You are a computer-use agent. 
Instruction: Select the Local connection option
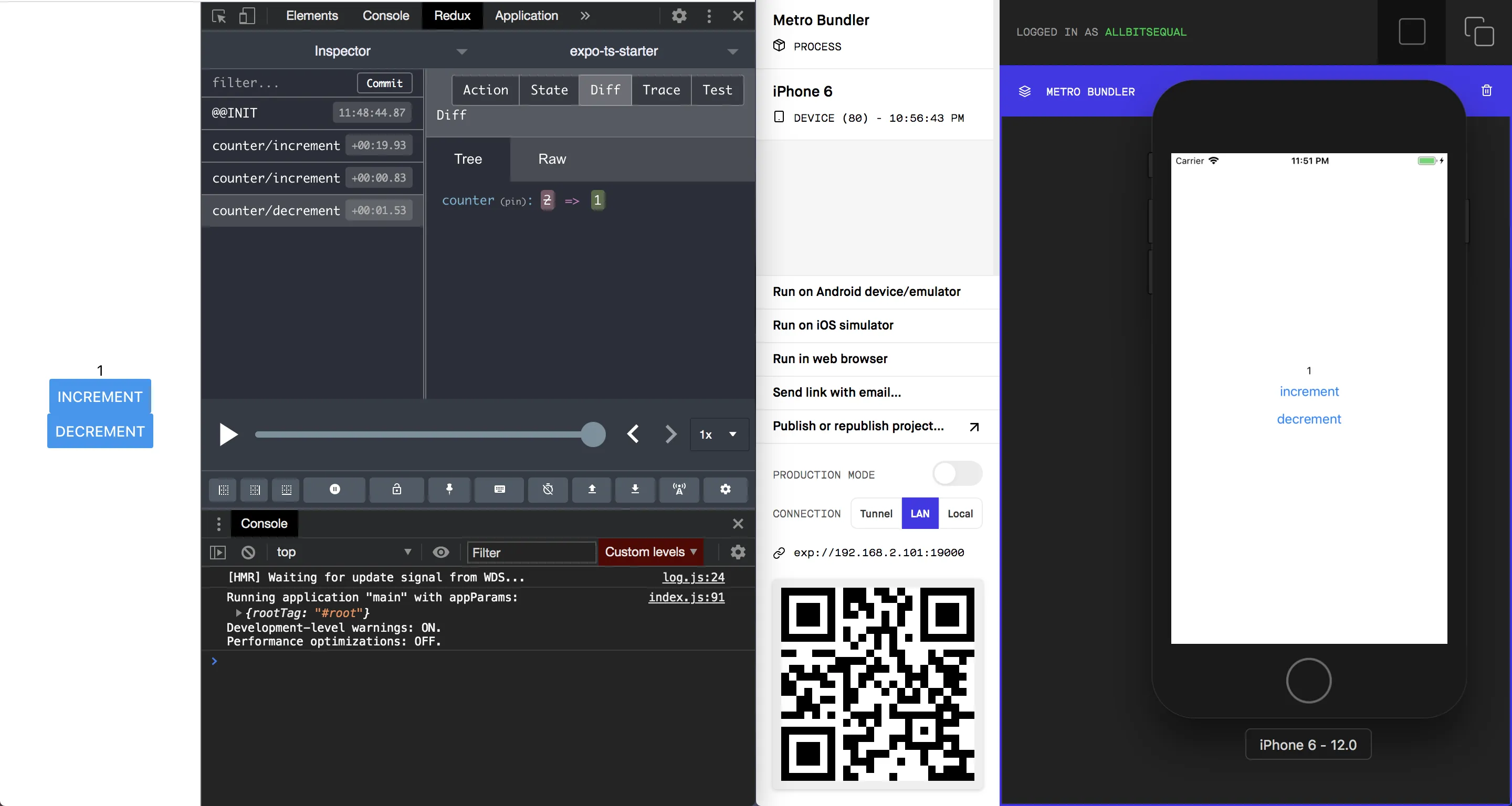tap(960, 513)
